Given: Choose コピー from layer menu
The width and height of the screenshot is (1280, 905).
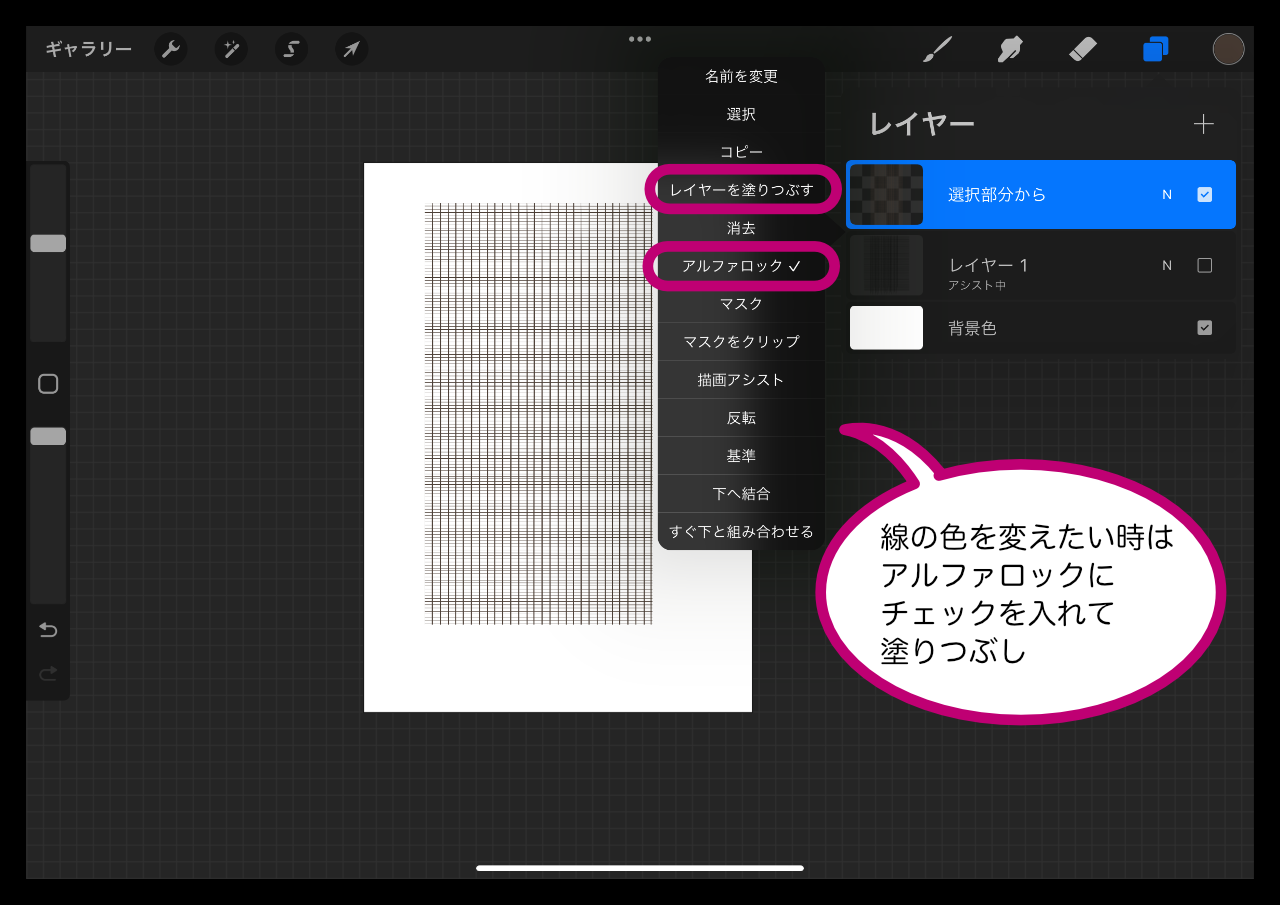Looking at the screenshot, I should [x=741, y=152].
